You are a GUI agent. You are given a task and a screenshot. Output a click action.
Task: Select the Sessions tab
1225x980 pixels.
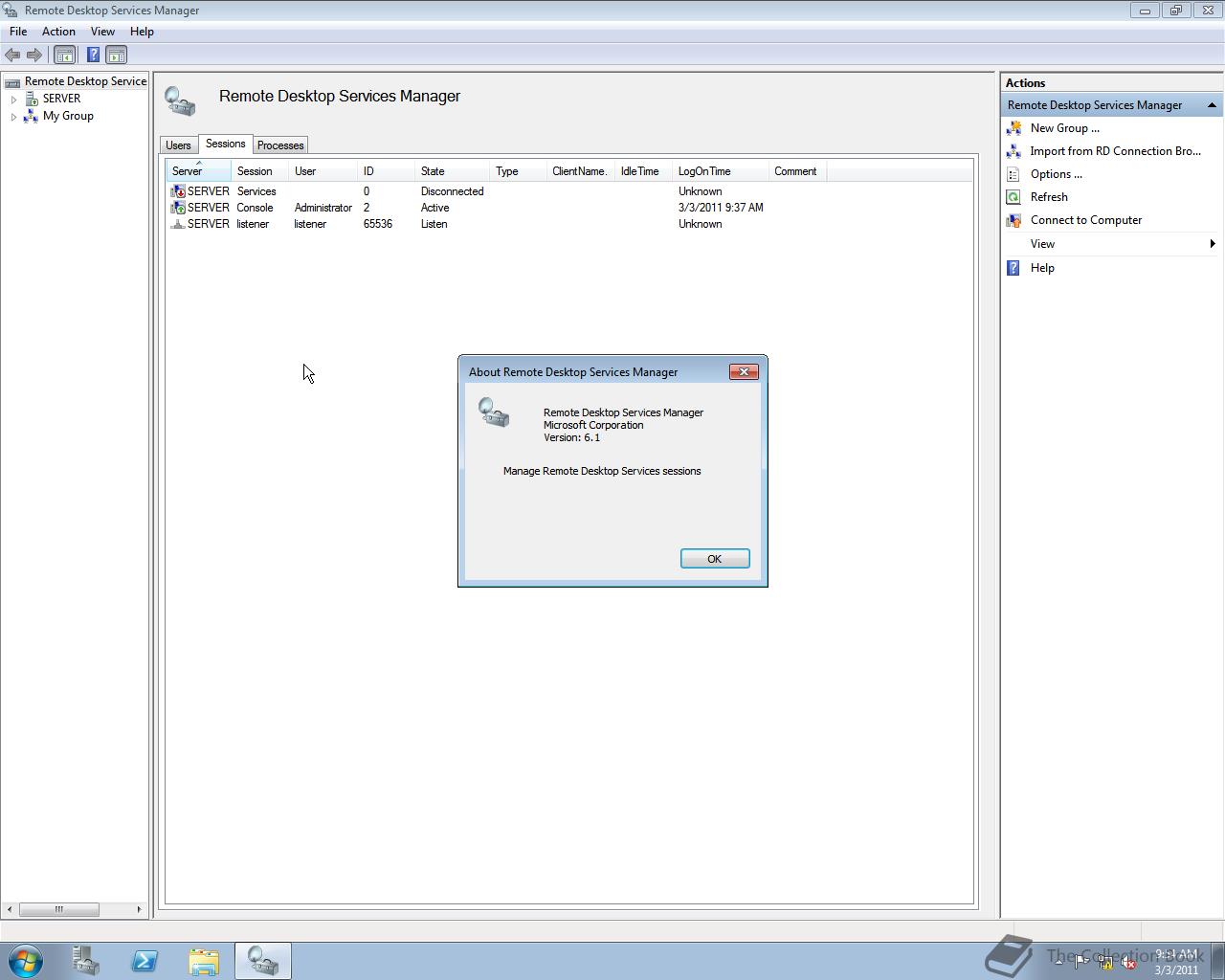tap(226, 144)
